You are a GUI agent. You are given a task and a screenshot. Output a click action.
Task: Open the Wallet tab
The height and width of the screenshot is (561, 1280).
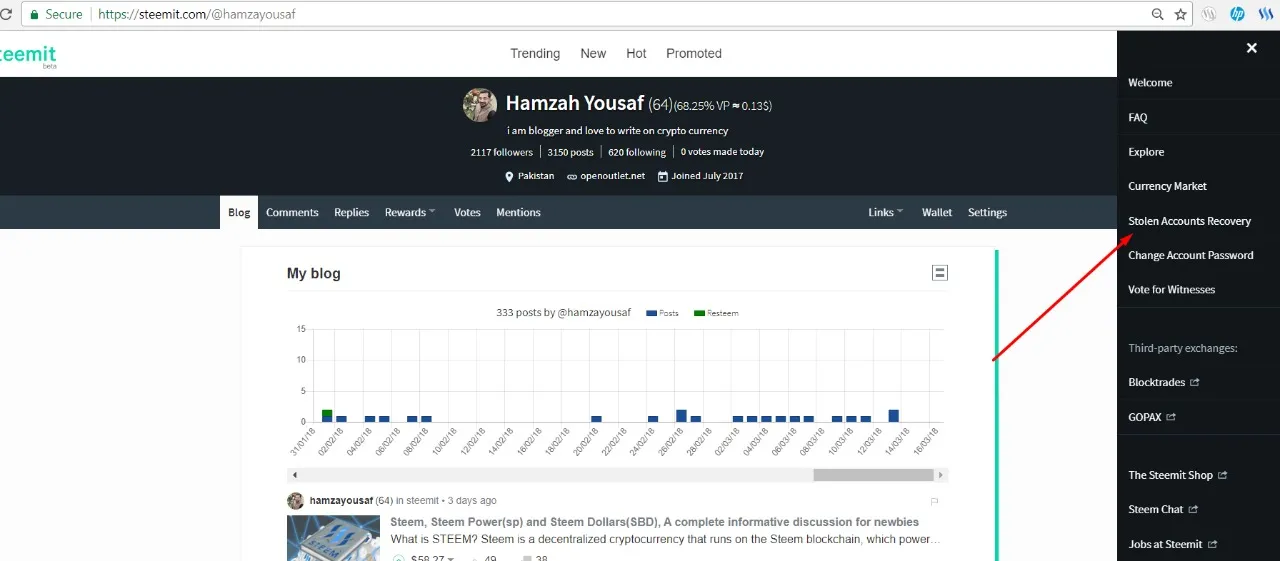coord(937,212)
